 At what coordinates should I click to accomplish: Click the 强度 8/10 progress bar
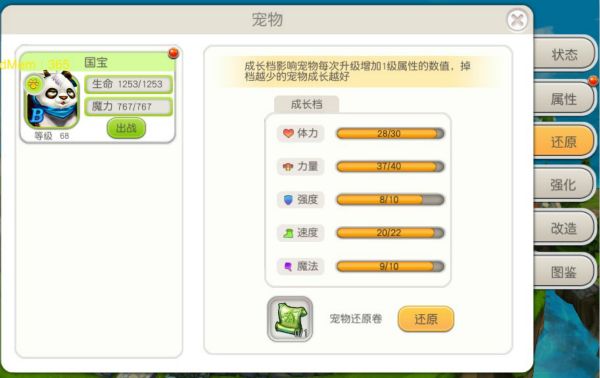tap(390, 200)
